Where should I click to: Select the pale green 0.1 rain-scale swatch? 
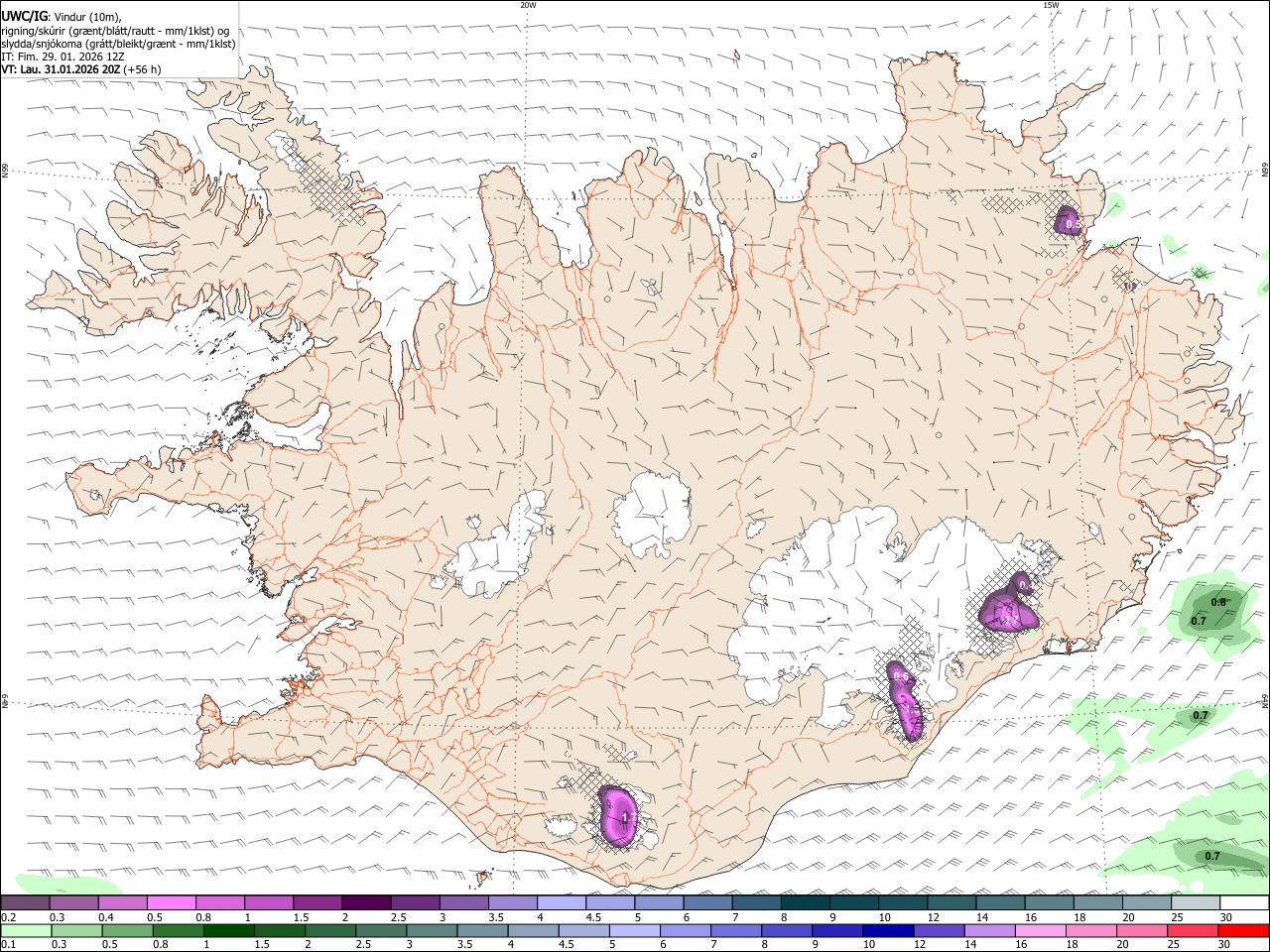click(x=26, y=931)
